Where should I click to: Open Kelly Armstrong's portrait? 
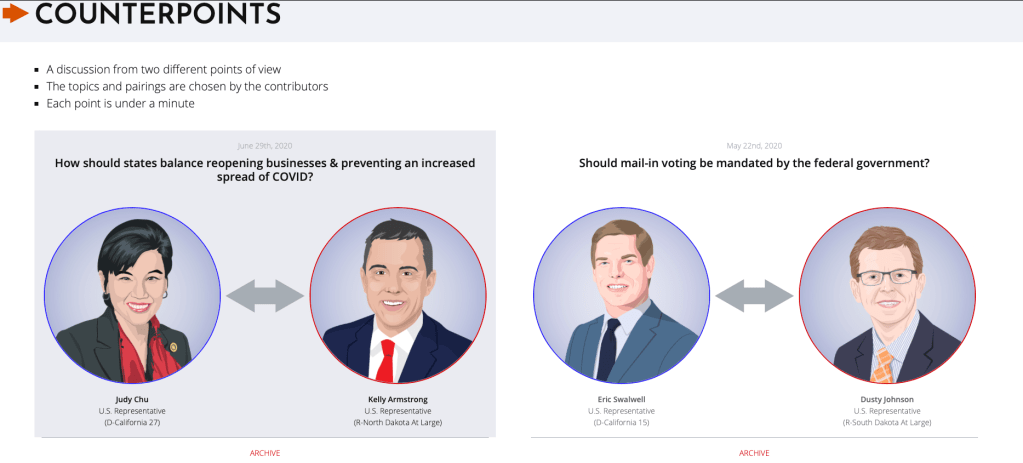(398, 295)
